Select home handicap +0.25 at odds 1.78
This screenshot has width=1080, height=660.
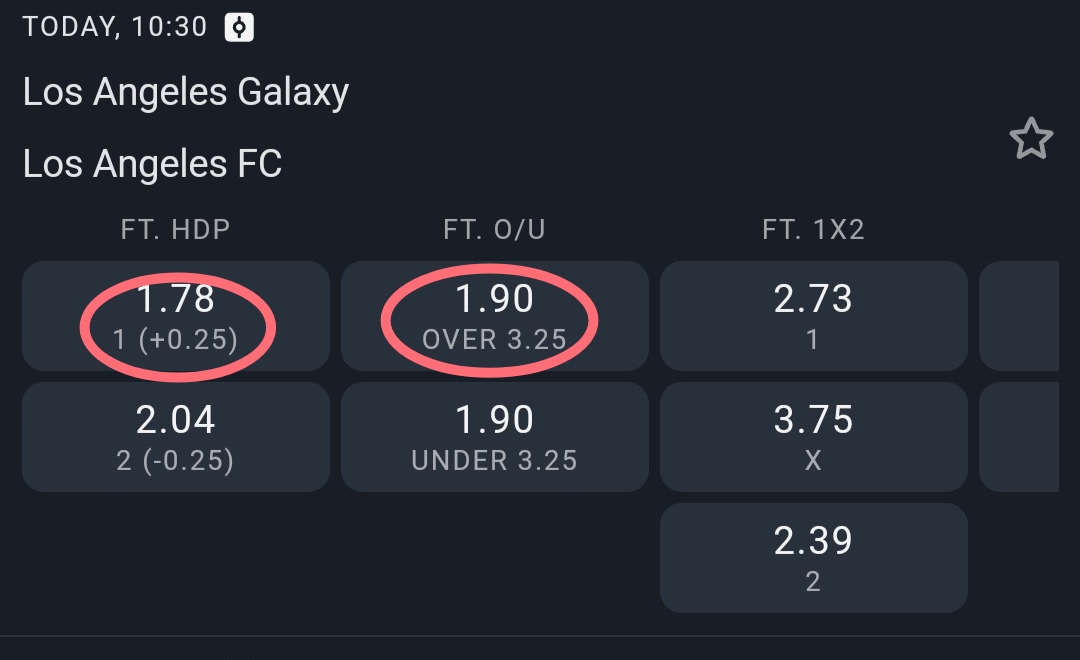pyautogui.click(x=176, y=316)
